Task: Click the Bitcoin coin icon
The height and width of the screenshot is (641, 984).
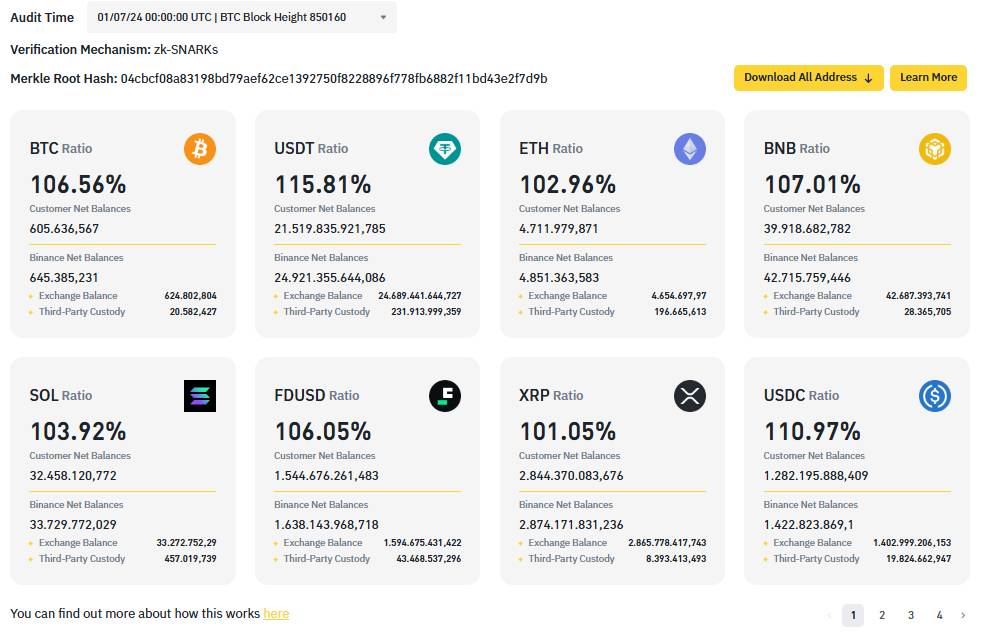Action: tap(200, 149)
